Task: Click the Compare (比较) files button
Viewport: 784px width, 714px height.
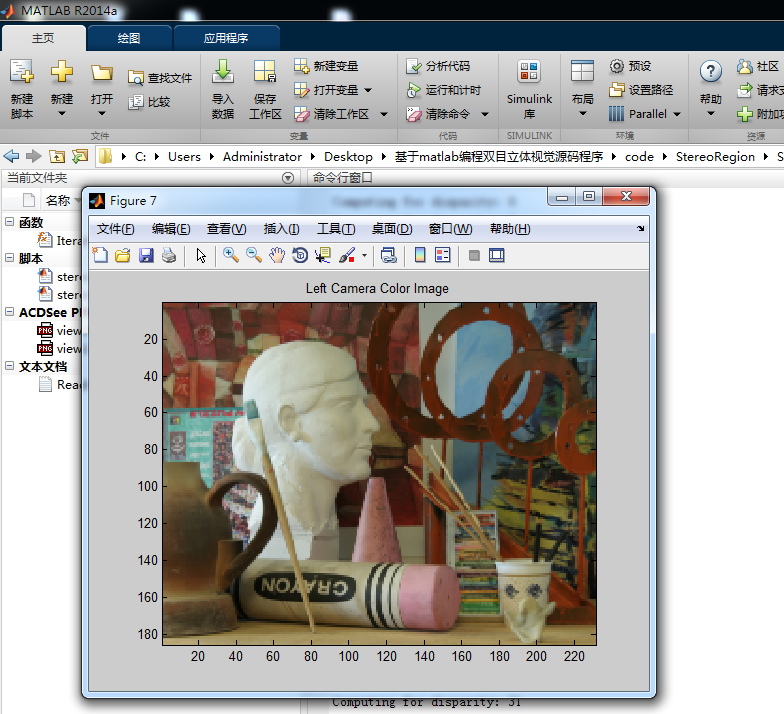Action: [x=150, y=102]
